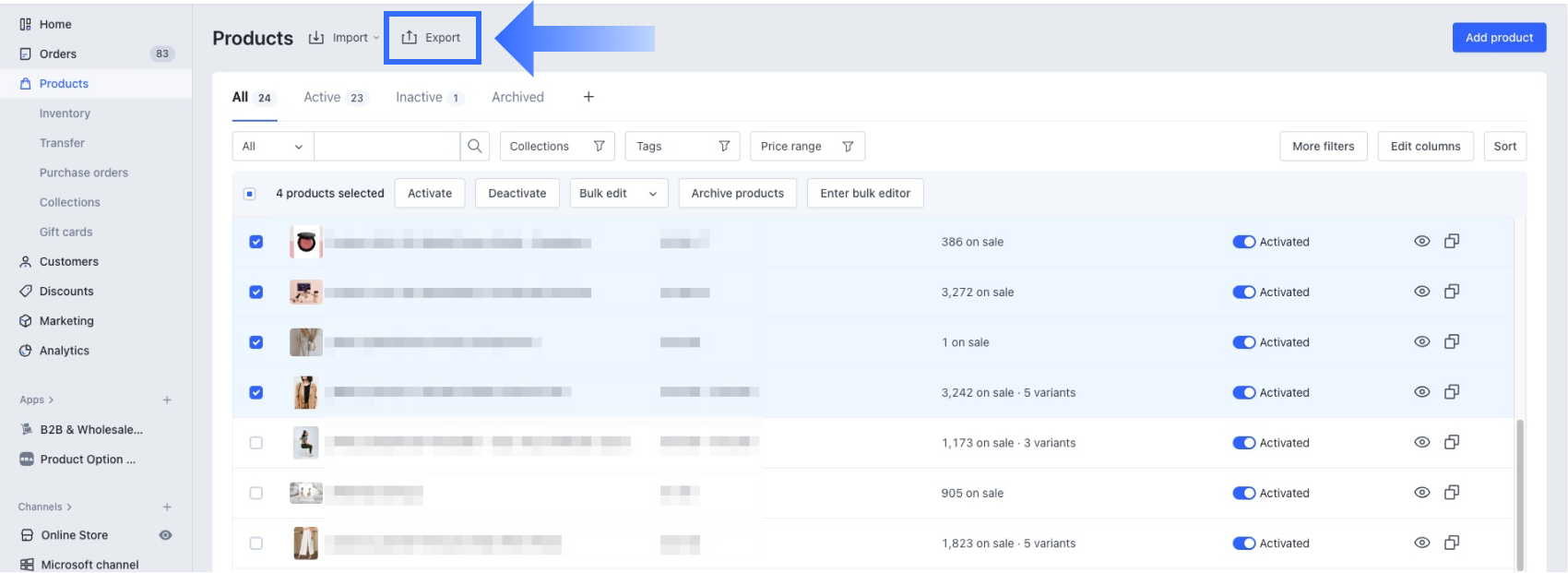Preview the 3,272 on sale product
This screenshot has width=1568, height=573.
click(x=1422, y=292)
